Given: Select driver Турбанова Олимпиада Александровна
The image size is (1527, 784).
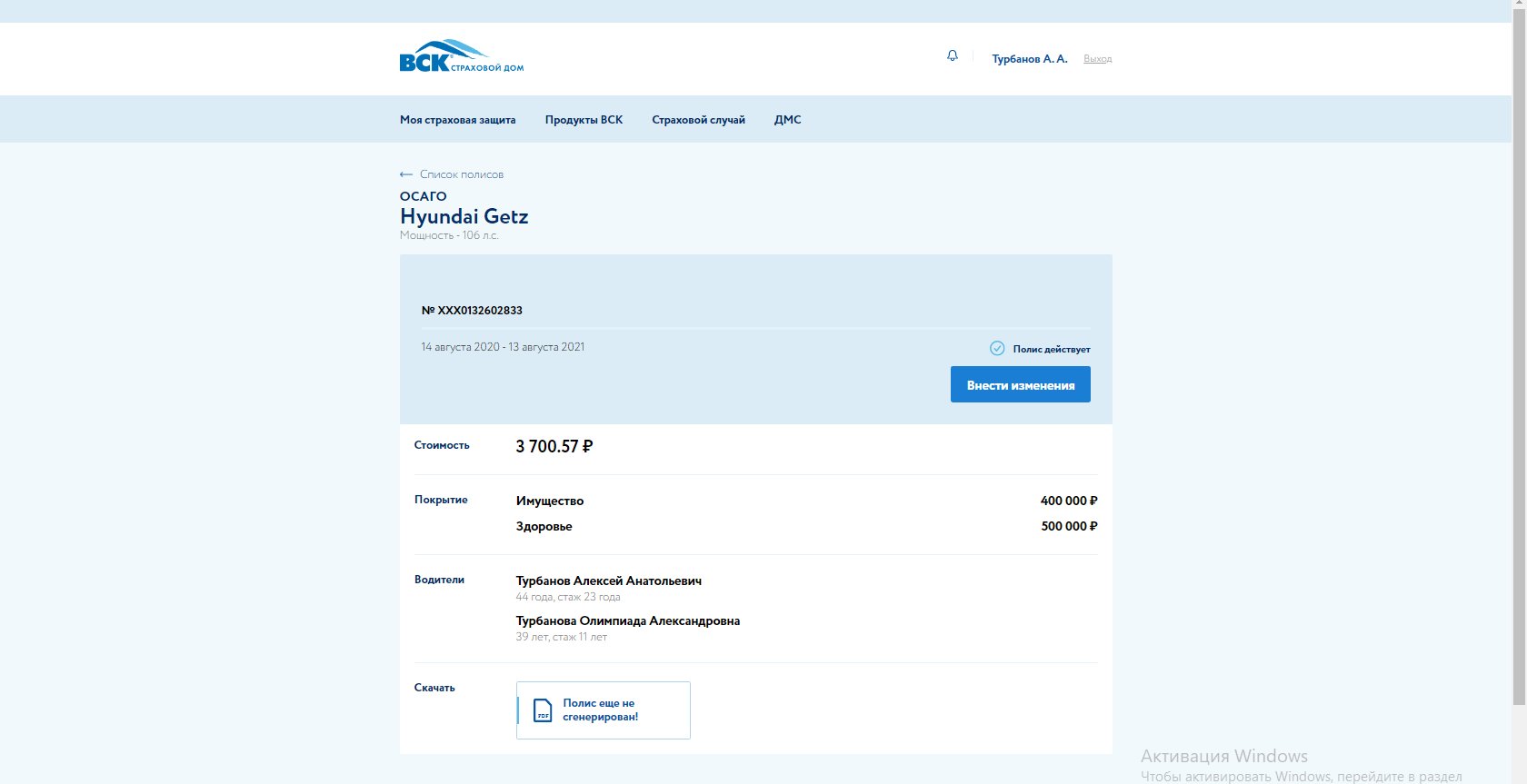Looking at the screenshot, I should 627,621.
